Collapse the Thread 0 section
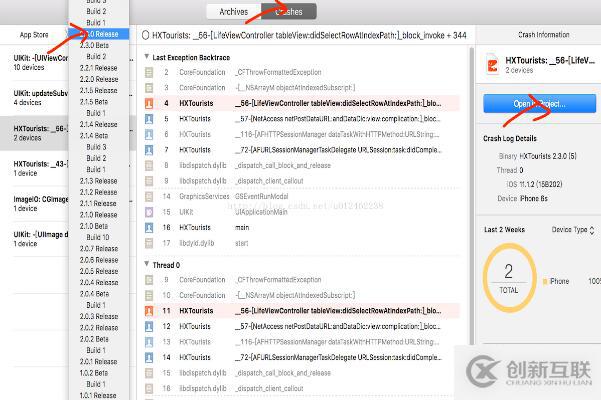 (x=146, y=264)
